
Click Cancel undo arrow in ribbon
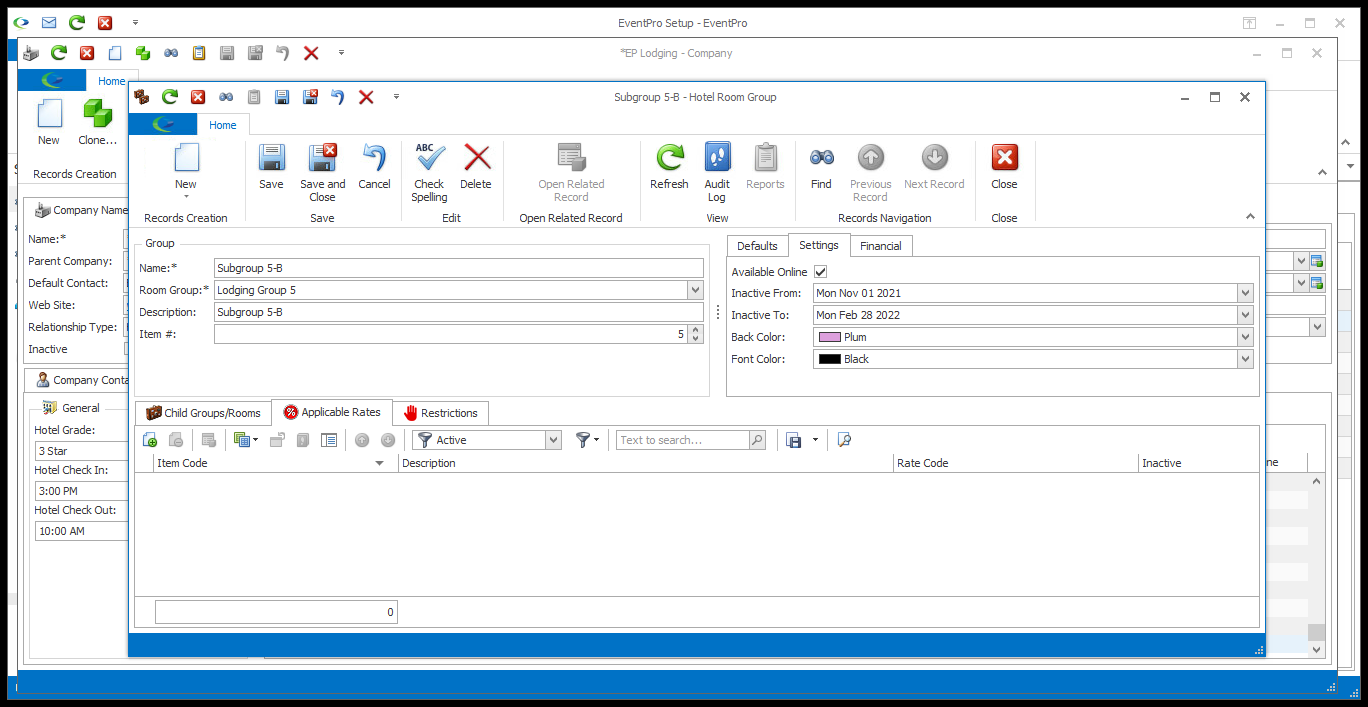tap(374, 158)
